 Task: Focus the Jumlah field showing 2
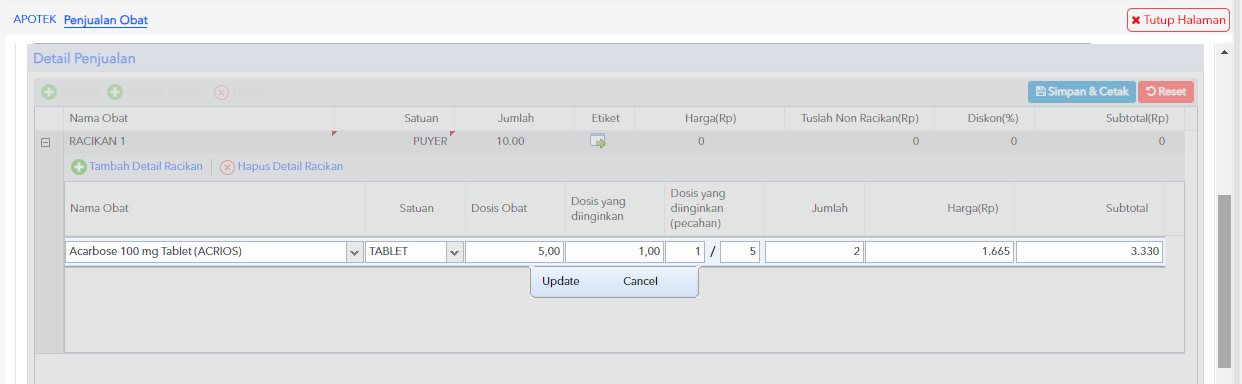point(814,252)
